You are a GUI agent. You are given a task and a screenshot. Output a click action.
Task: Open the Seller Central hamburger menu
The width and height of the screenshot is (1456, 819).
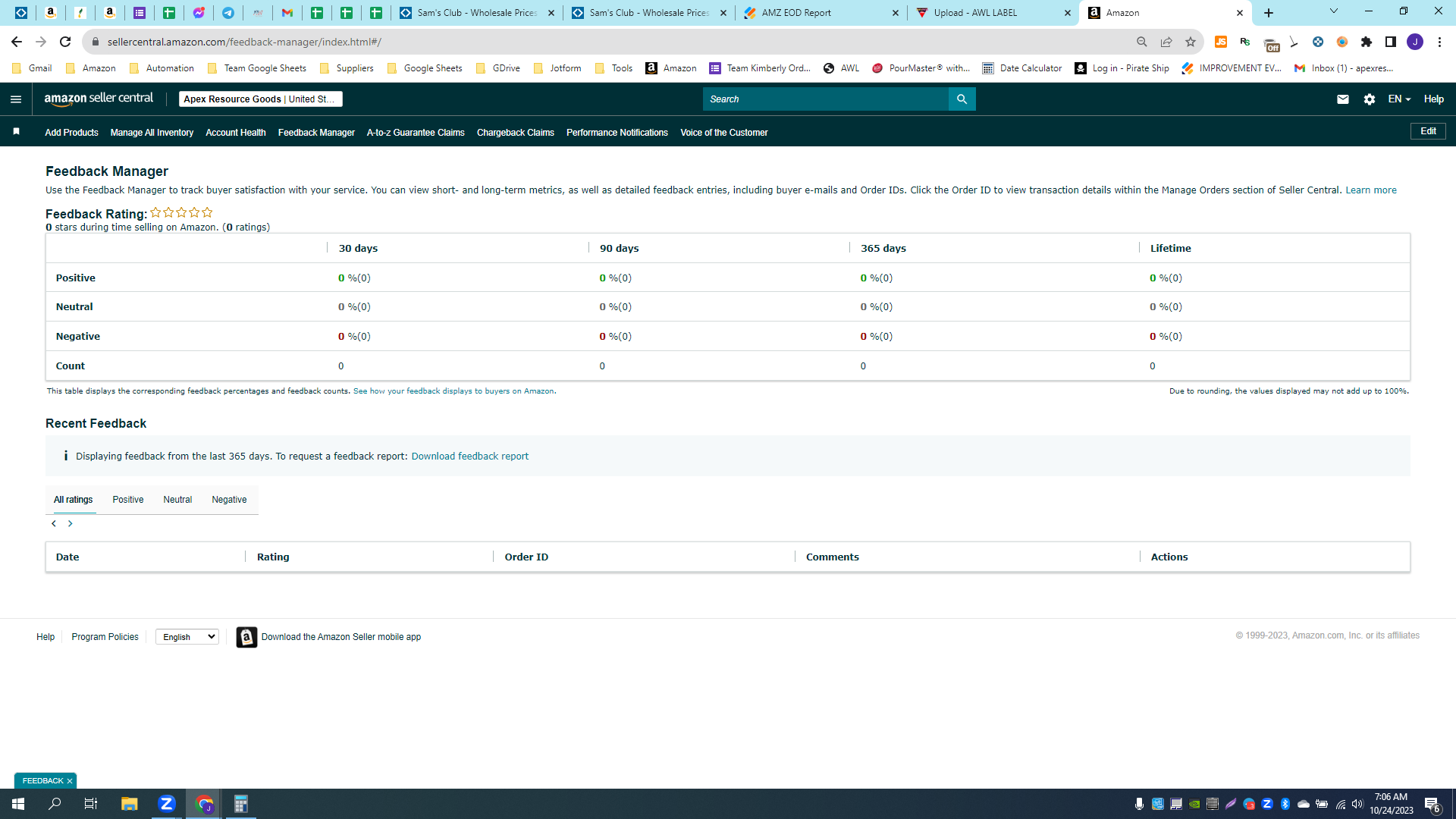[x=16, y=99]
